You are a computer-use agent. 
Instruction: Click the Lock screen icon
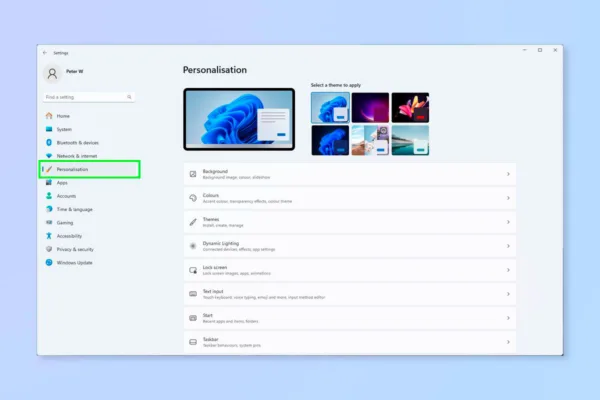click(193, 270)
